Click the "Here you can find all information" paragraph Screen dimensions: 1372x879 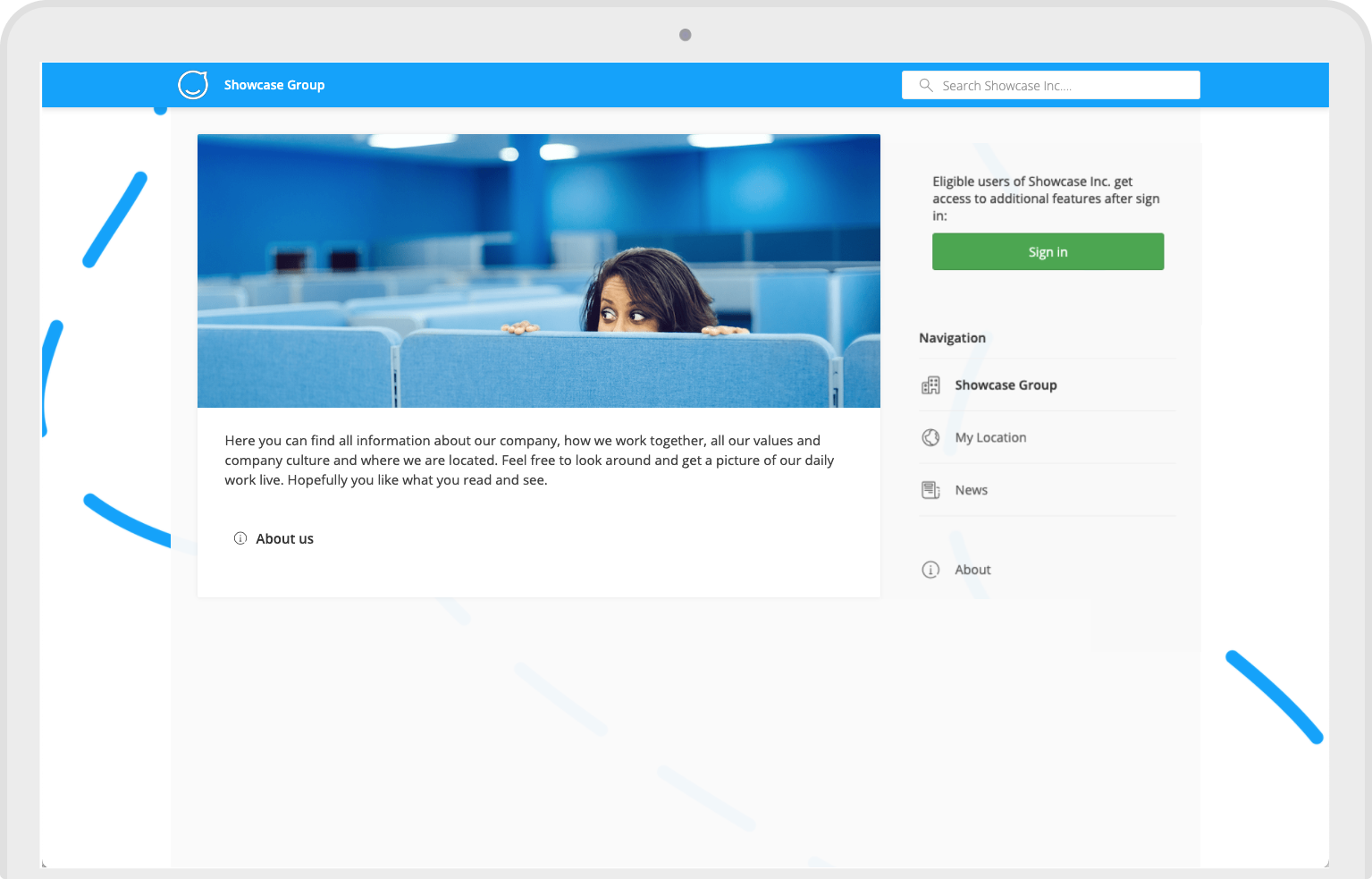[529, 461]
